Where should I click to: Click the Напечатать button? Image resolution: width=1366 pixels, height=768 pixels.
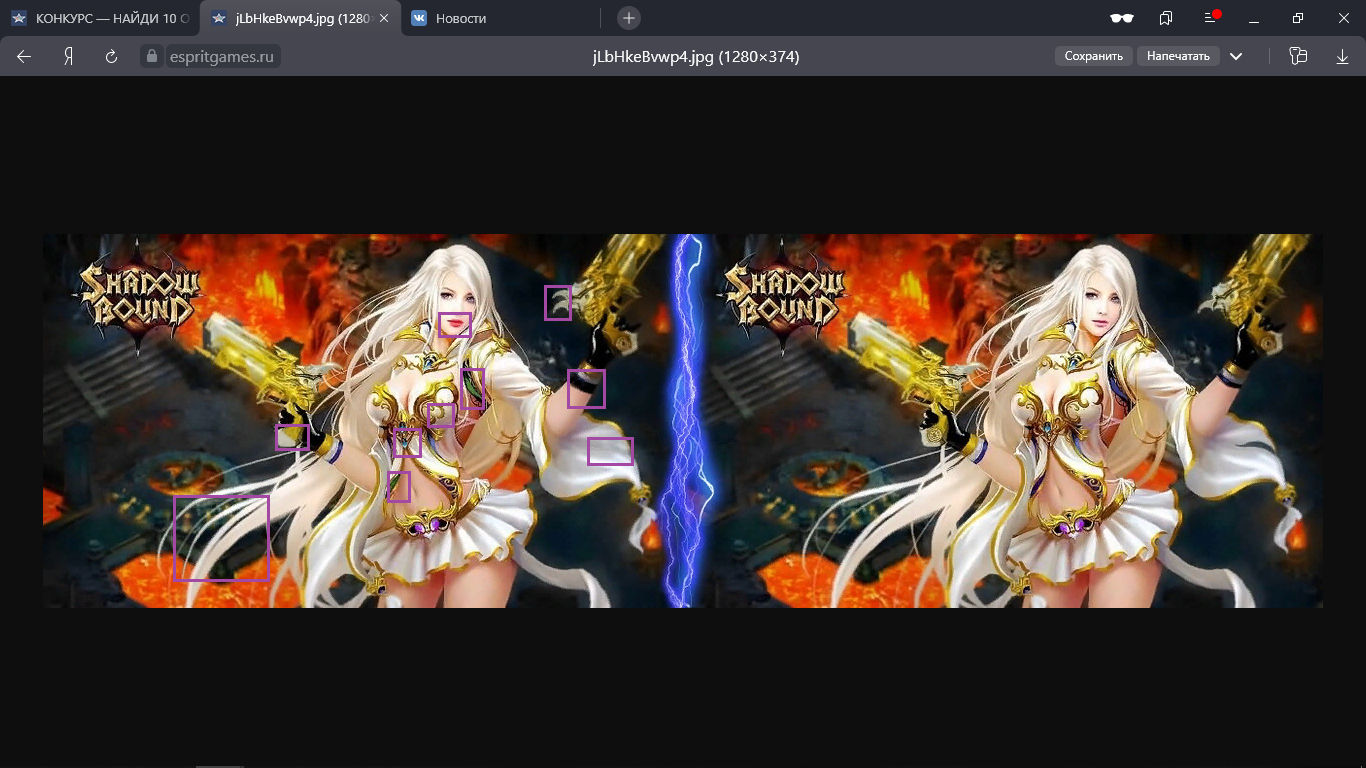pyautogui.click(x=1178, y=57)
